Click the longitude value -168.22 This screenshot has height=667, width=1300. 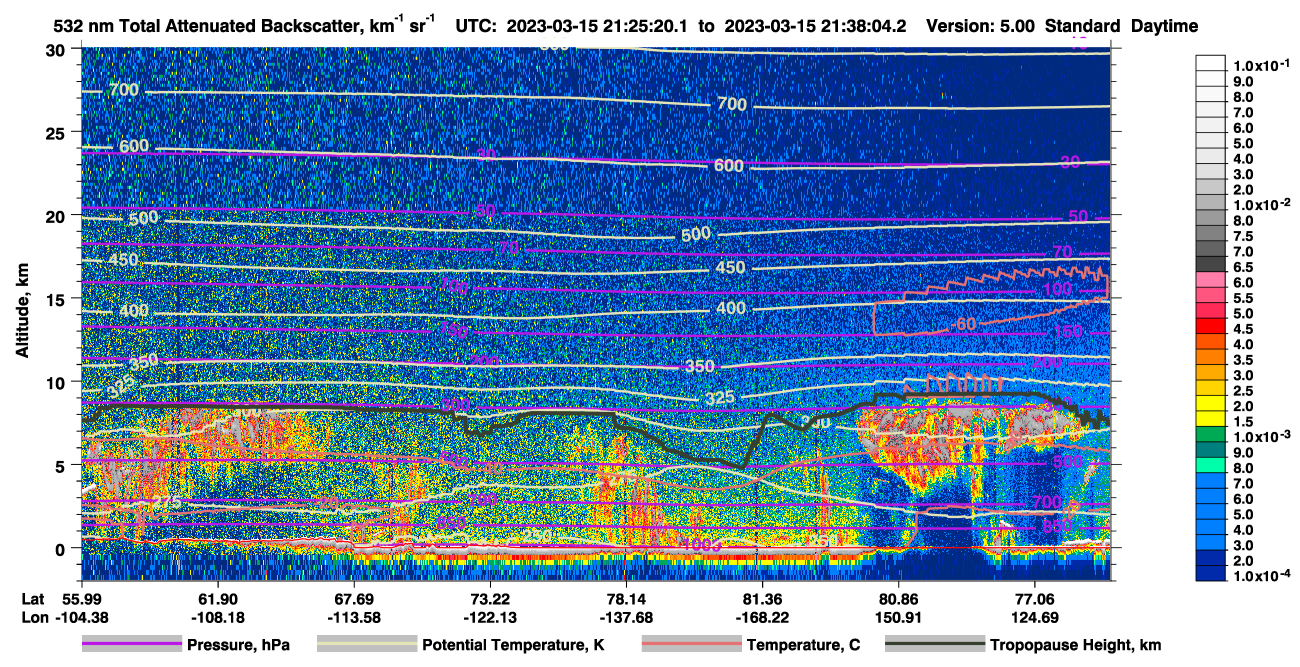(762, 616)
